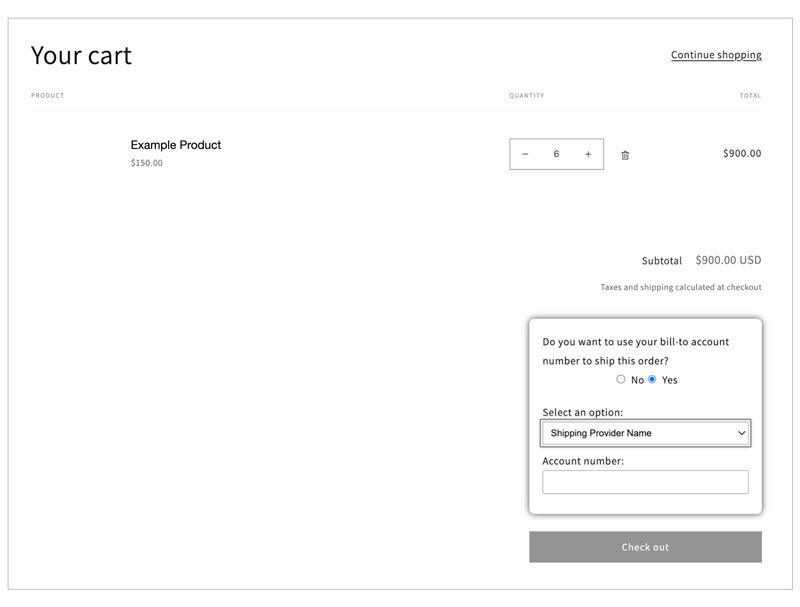Viewport: 800px width, 607px height.
Task: Decrease quantity with the minus icon
Action: [x=525, y=154]
